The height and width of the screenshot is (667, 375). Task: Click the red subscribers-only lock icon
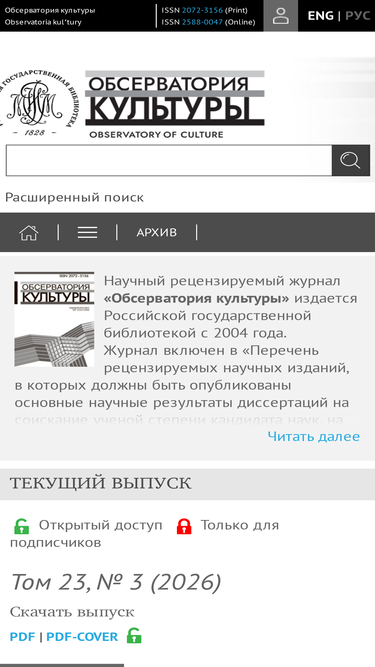[184, 526]
